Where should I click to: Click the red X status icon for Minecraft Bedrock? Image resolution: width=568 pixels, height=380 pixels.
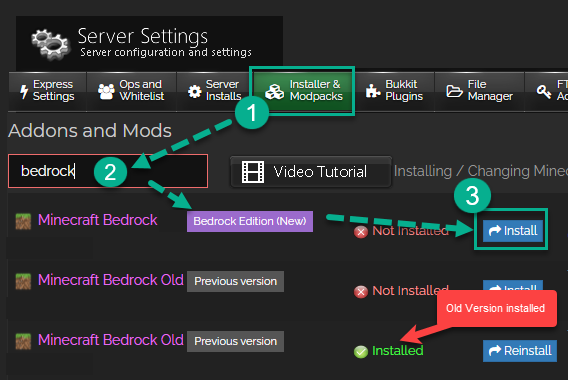pos(361,231)
